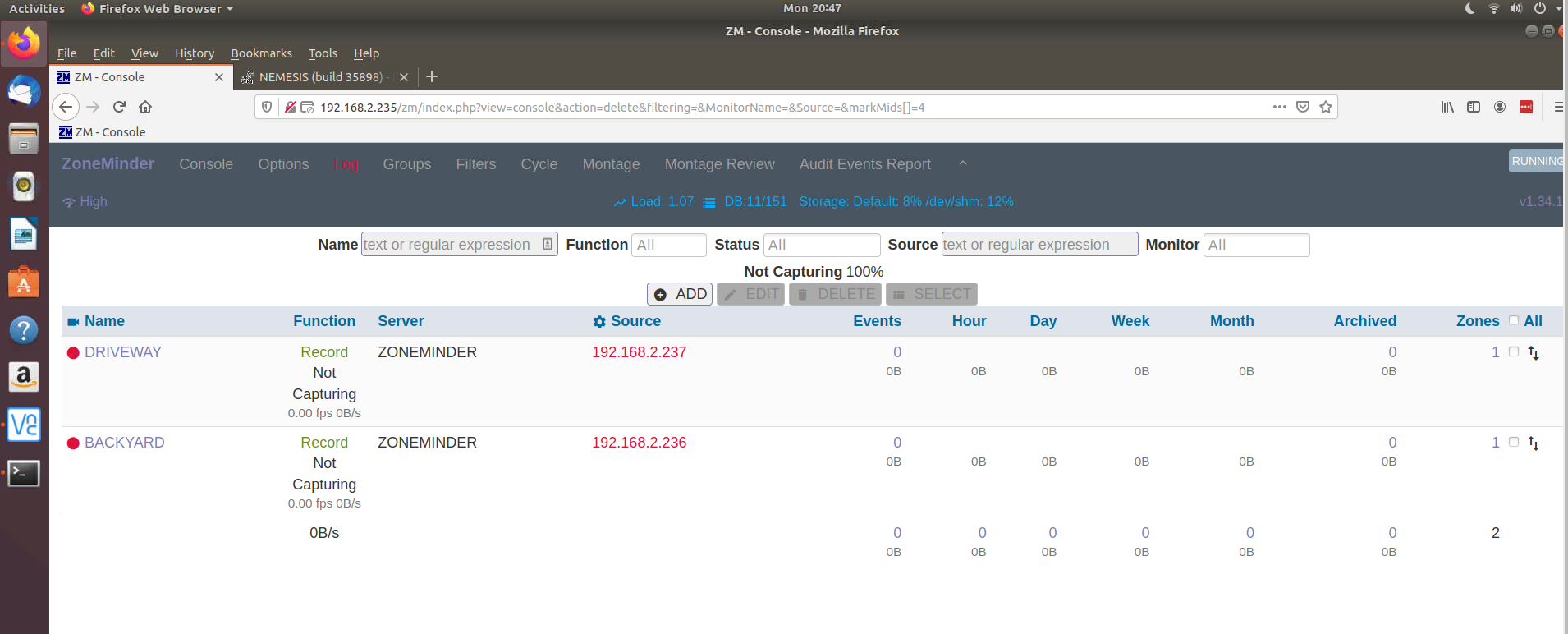Open the Firefox Tools menu
Screen dimensions: 1568x634
point(323,53)
